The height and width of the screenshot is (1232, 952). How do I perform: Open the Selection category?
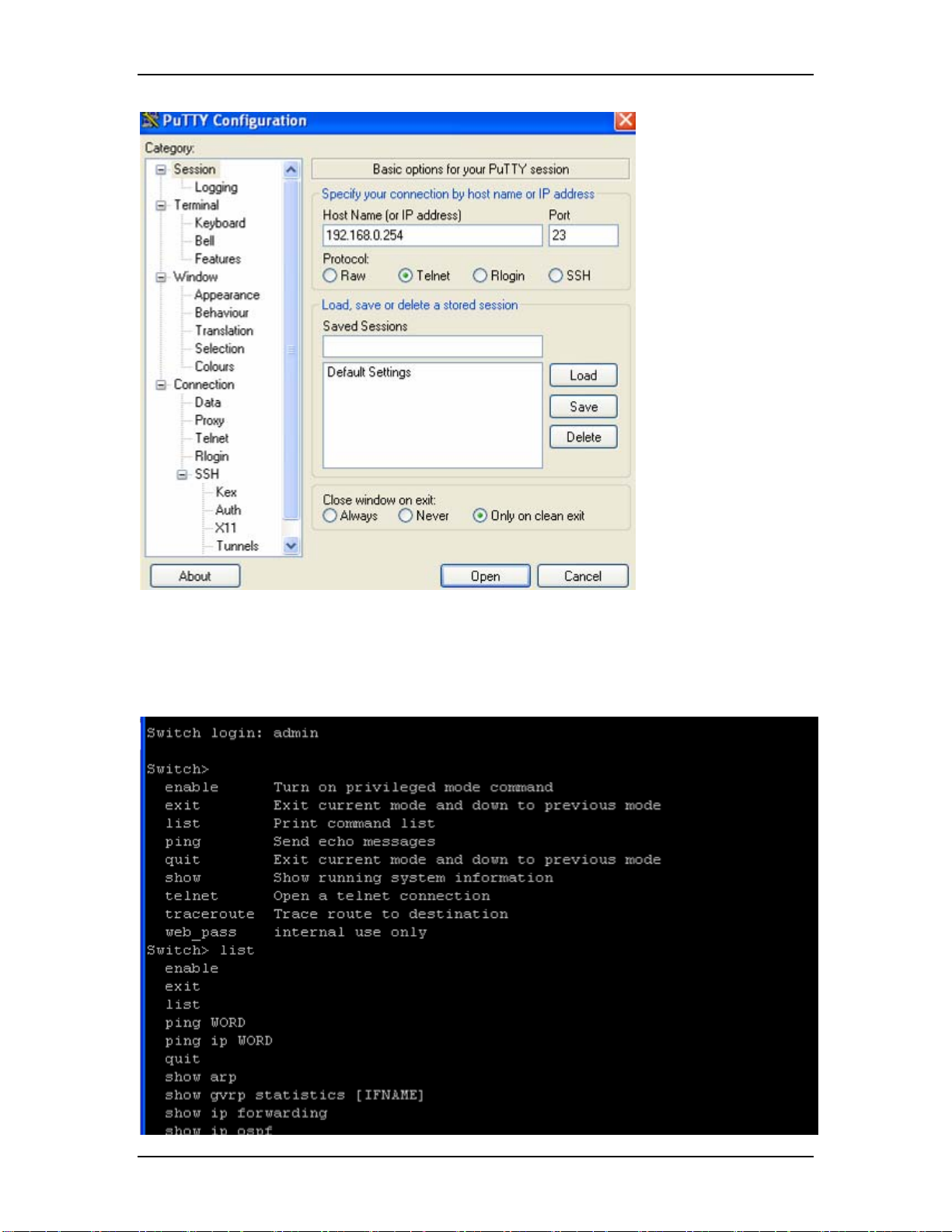tap(219, 348)
